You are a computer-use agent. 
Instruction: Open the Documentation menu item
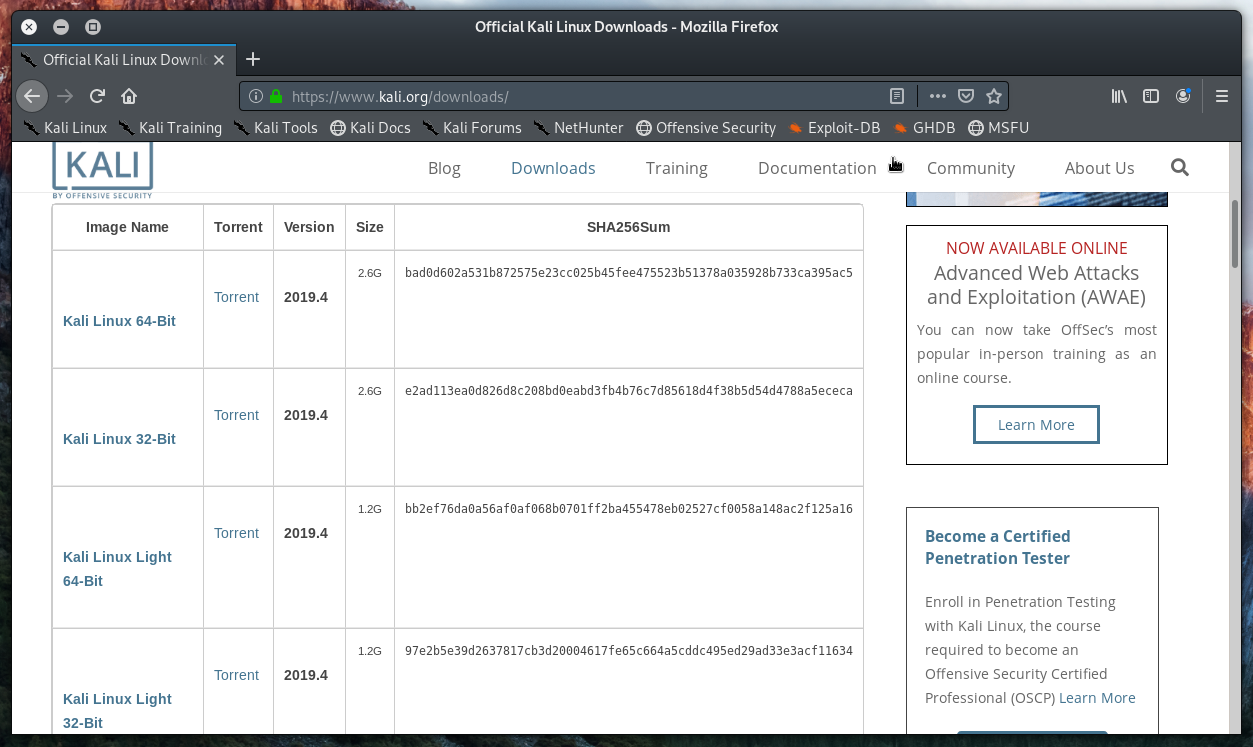click(x=817, y=168)
